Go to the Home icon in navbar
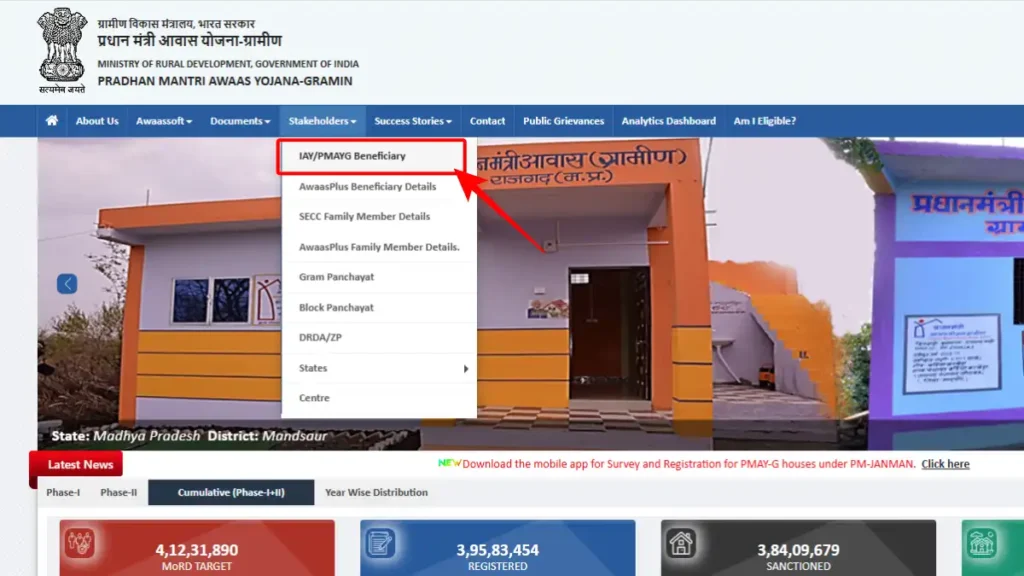Image resolution: width=1024 pixels, height=576 pixels. [x=52, y=121]
